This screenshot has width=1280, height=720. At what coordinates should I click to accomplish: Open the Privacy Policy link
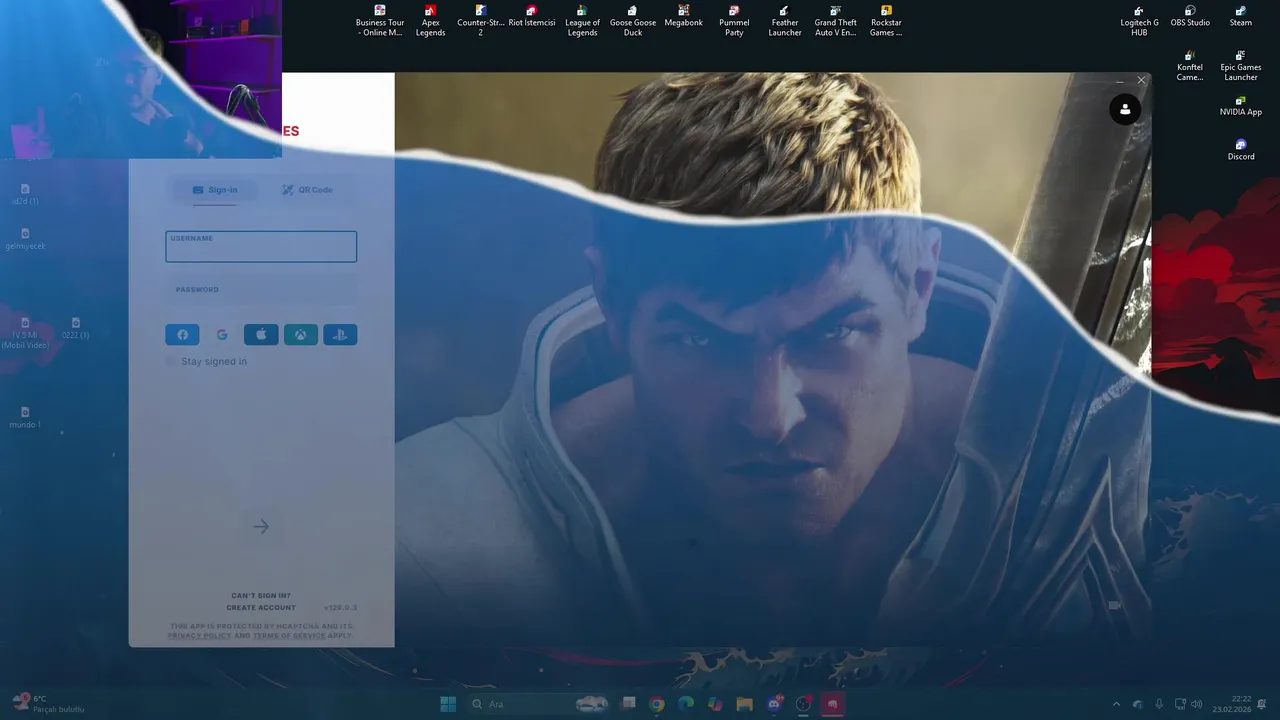(x=199, y=636)
